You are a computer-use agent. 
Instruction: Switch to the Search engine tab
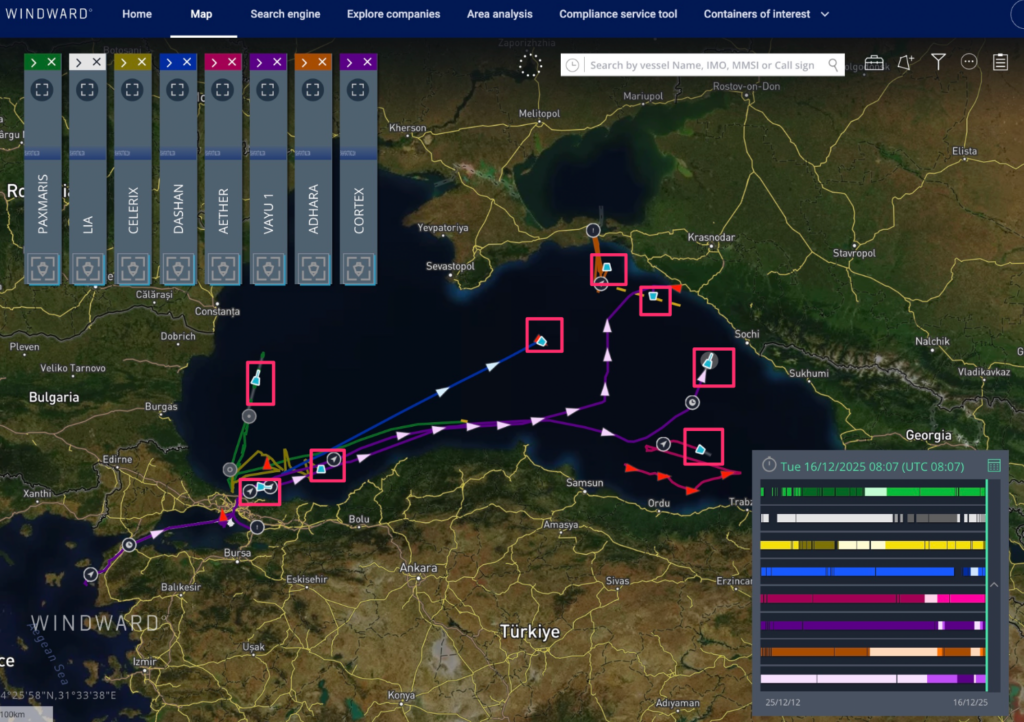coord(285,14)
